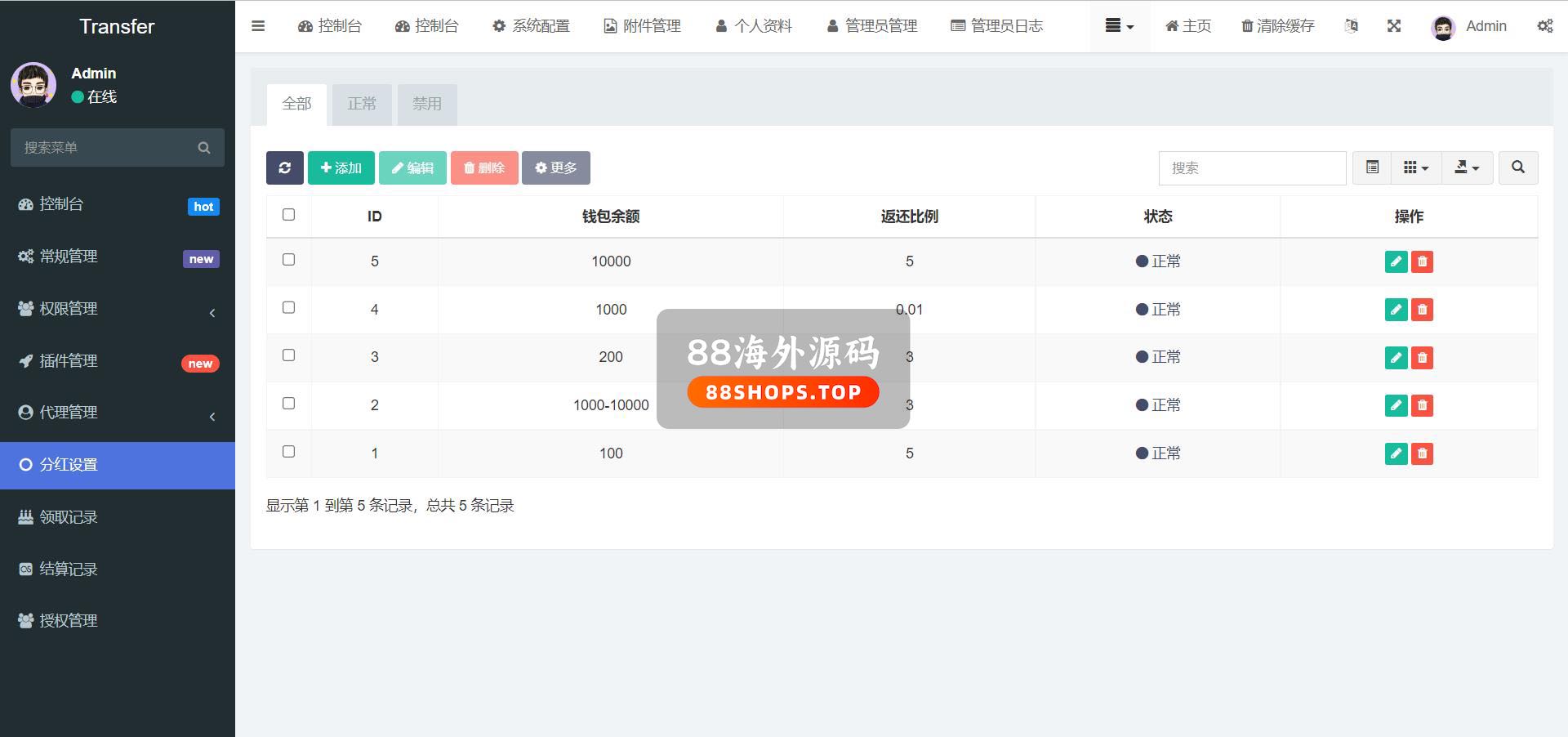Open 领取记录 in the sidebar
This screenshot has width=1568, height=737.
coord(117,517)
